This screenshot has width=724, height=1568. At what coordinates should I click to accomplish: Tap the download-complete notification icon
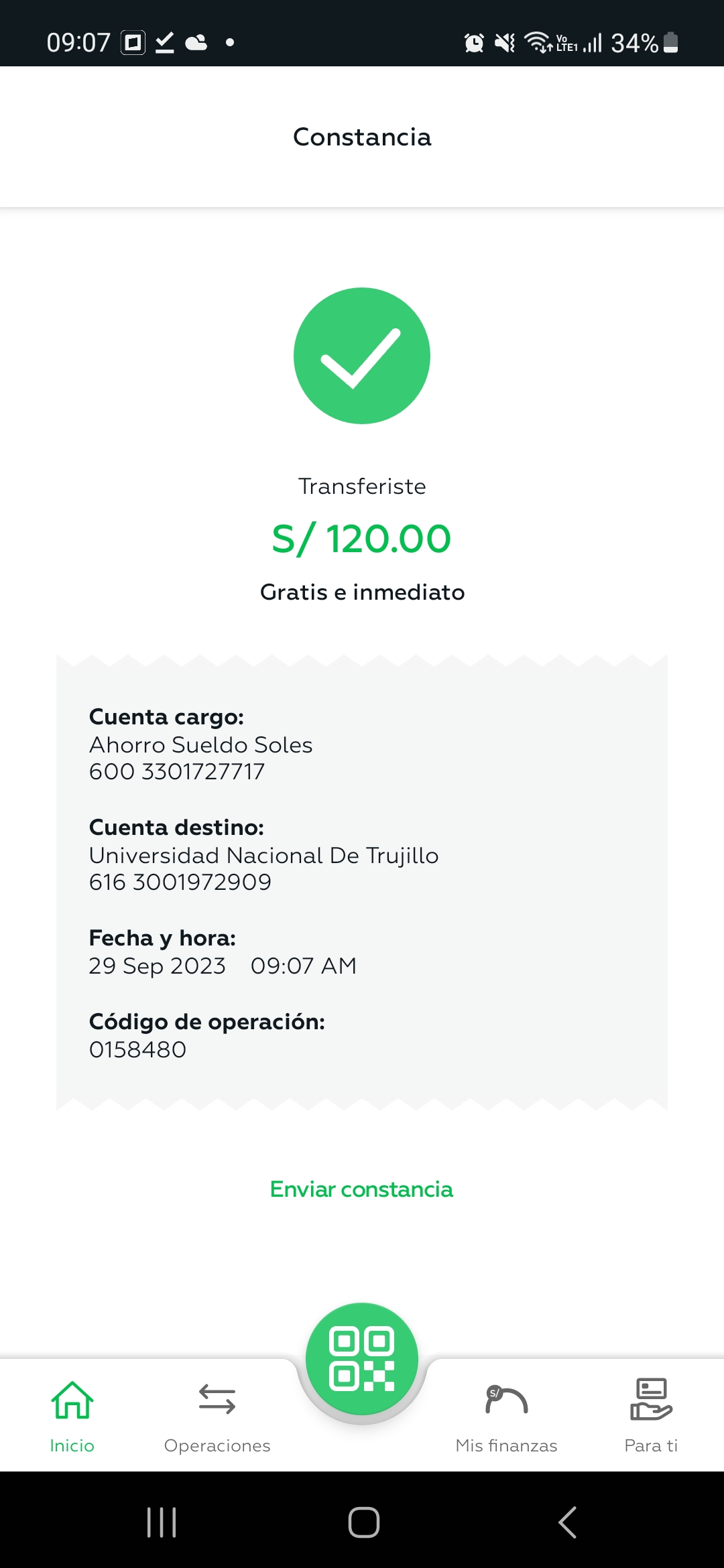coord(165,43)
